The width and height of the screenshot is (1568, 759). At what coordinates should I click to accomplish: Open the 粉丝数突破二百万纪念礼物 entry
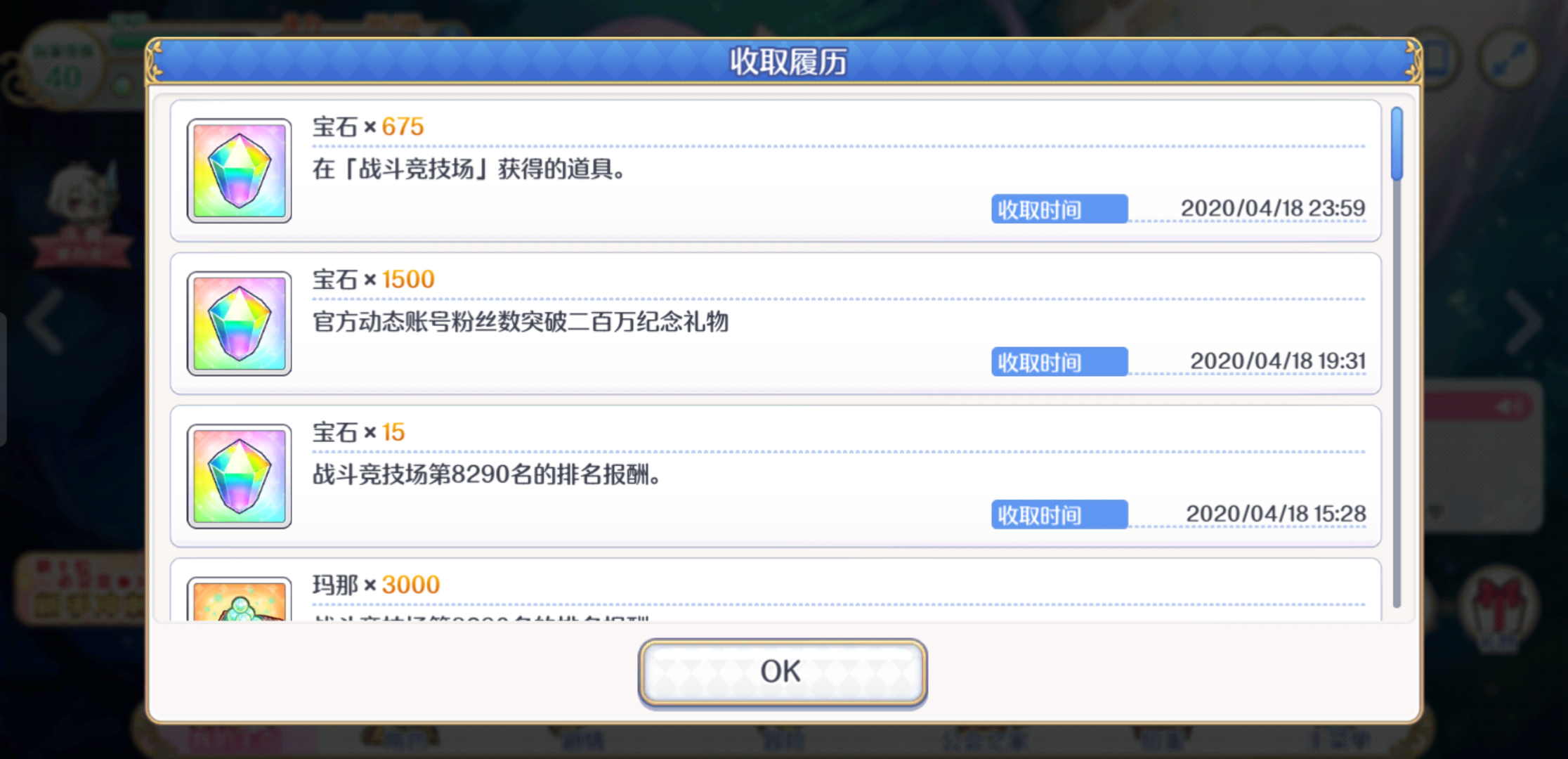click(776, 323)
